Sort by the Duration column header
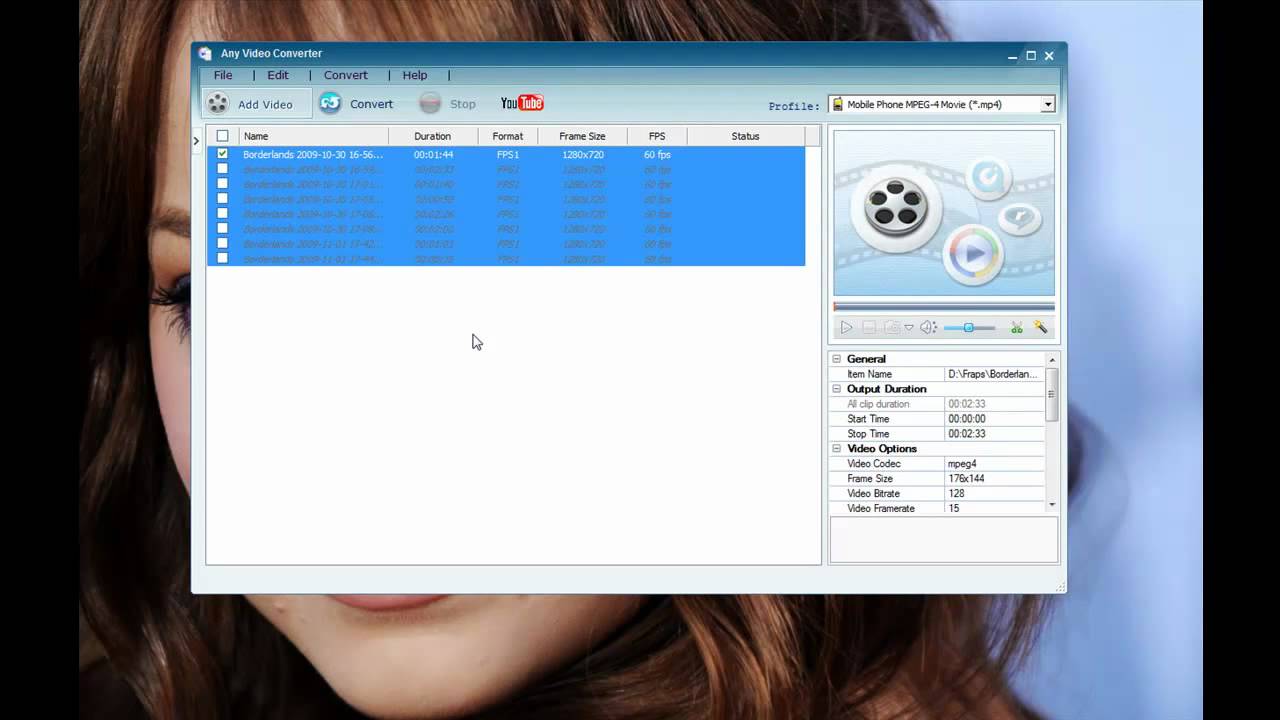The width and height of the screenshot is (1280, 720). [x=433, y=136]
